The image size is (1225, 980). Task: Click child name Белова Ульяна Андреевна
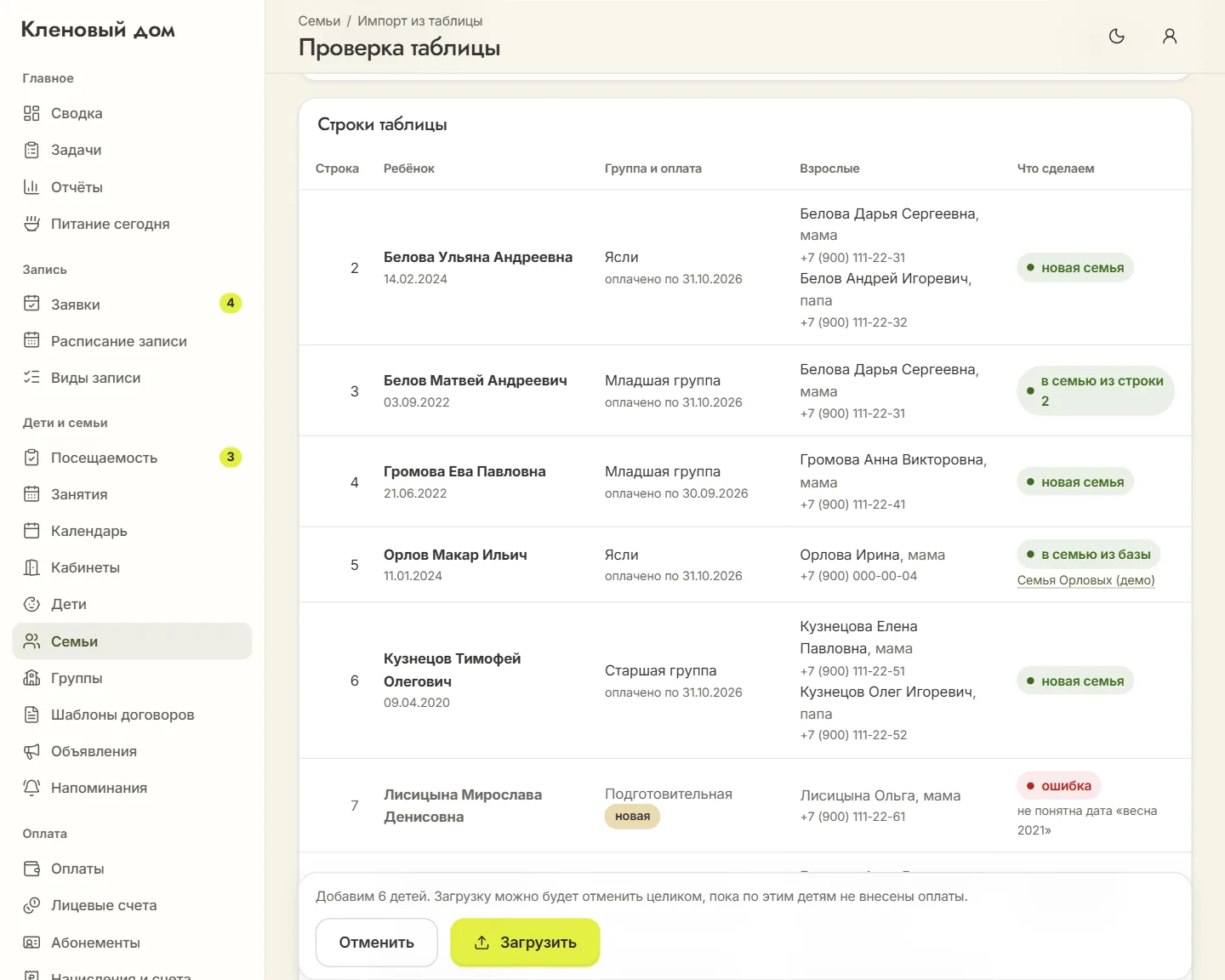pos(478,257)
